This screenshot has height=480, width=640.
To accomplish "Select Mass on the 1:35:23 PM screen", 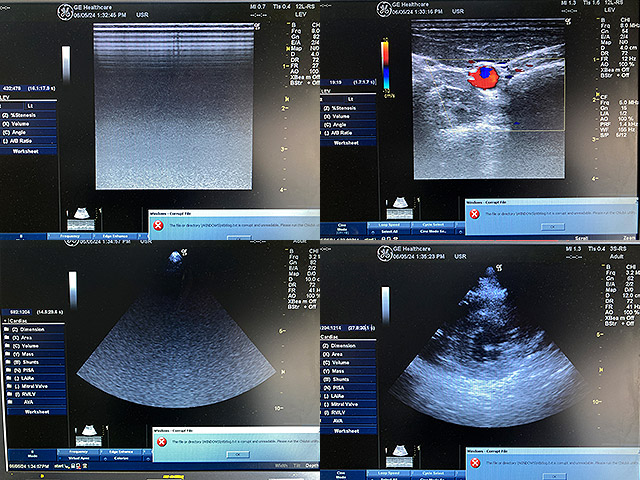I will click(348, 371).
